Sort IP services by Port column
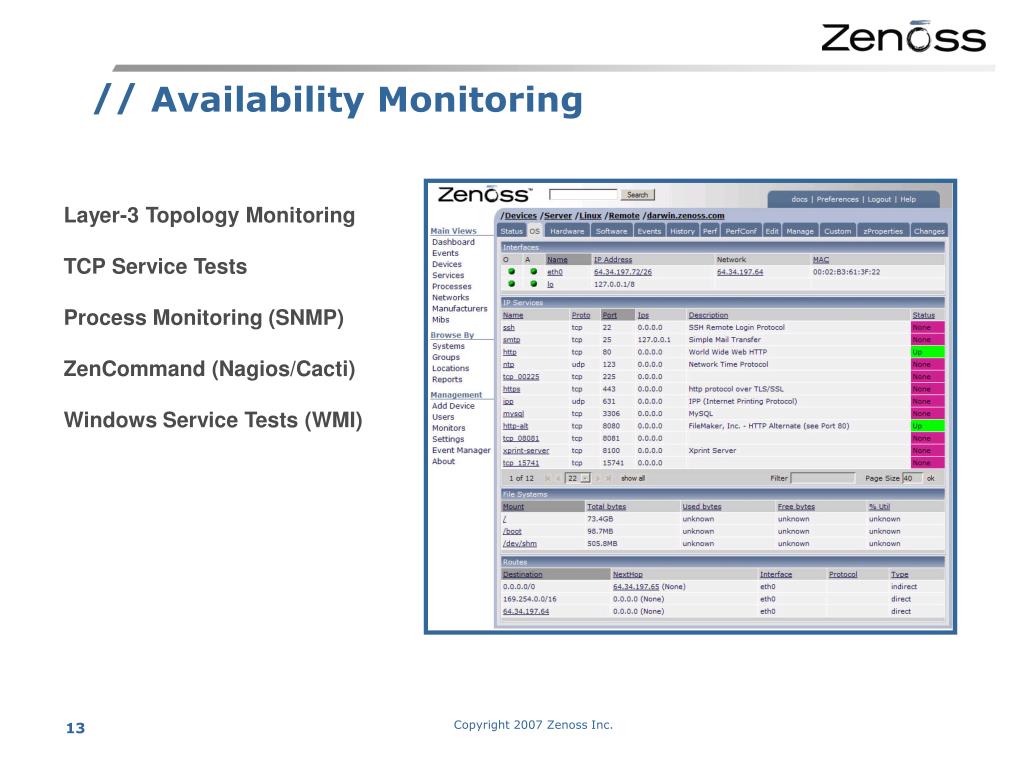 [609, 315]
